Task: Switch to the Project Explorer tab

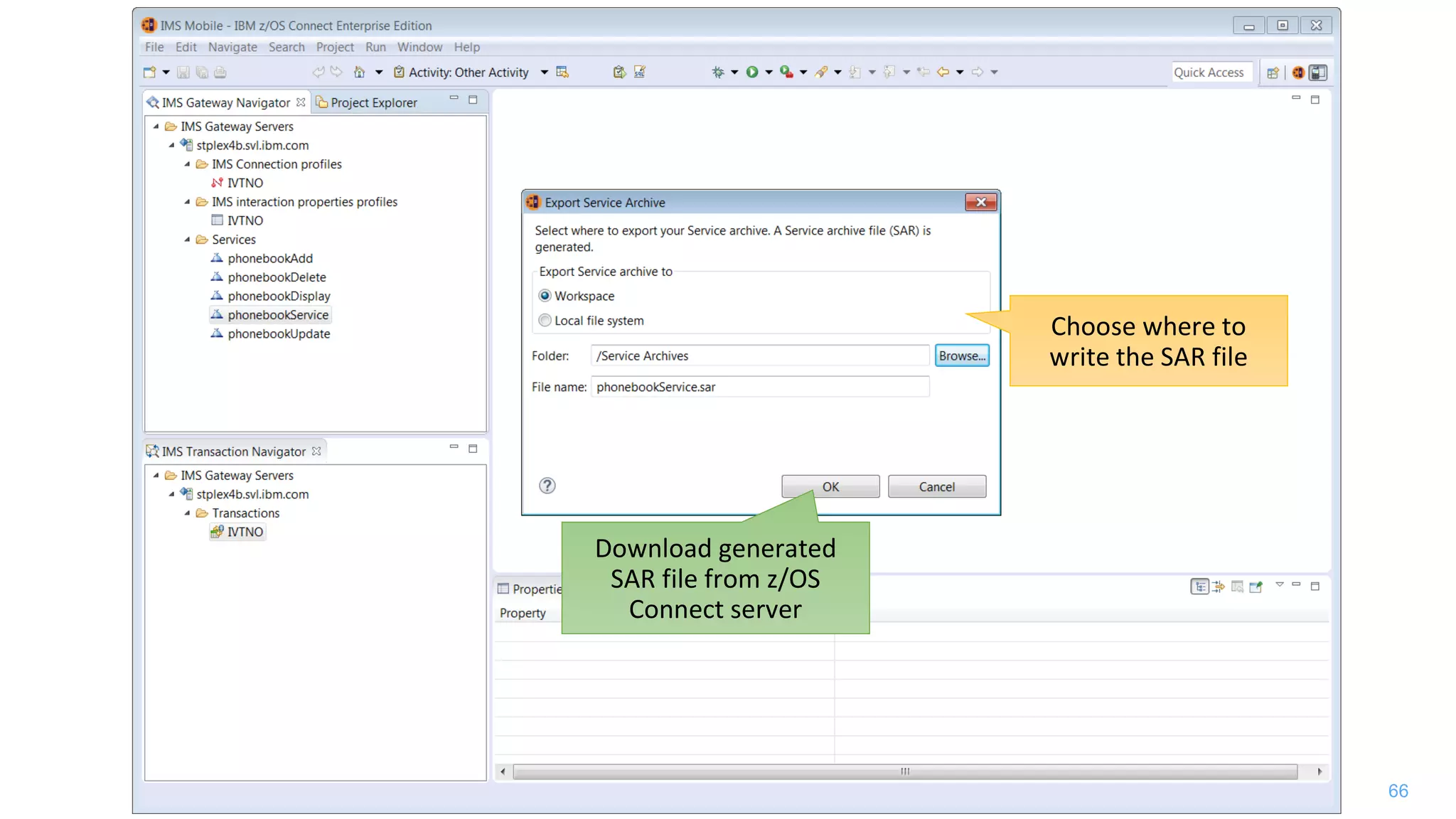Action: click(366, 102)
